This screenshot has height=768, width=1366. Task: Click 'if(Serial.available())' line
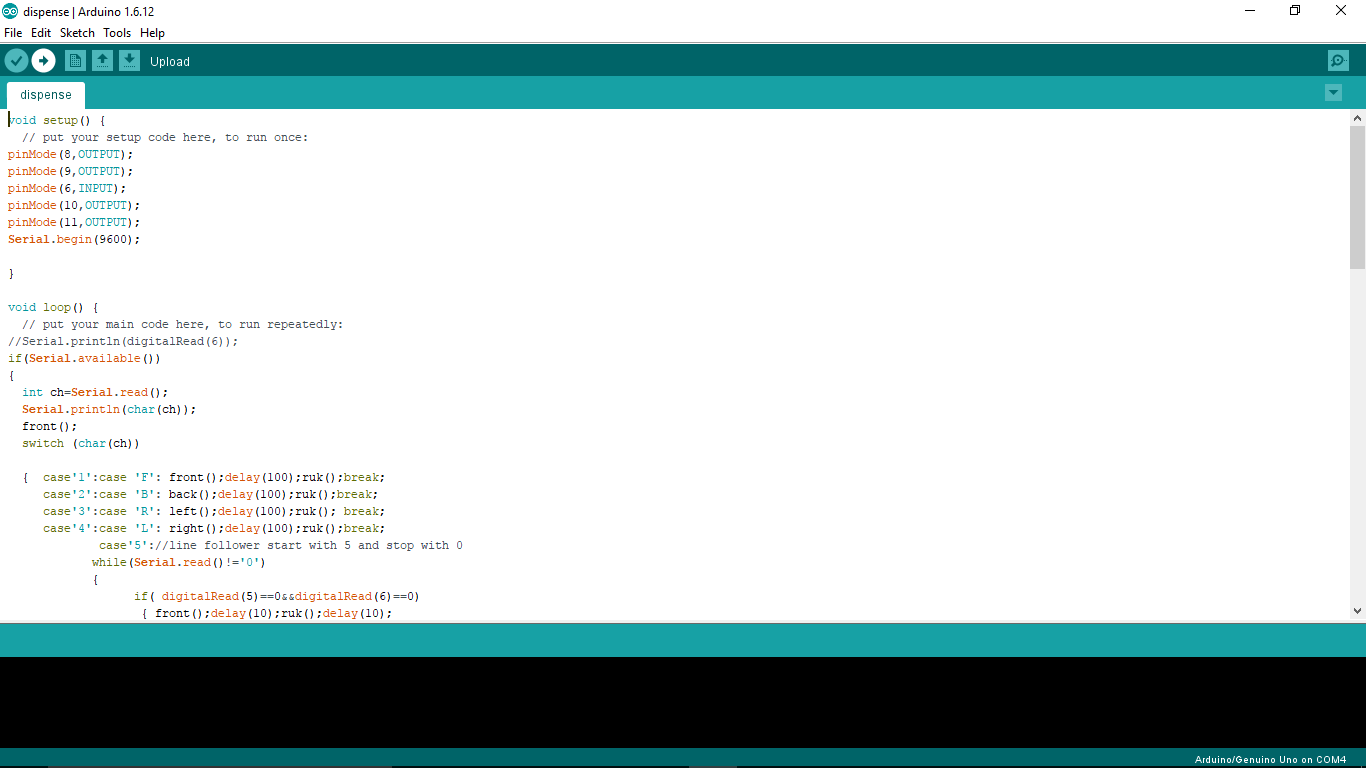(x=84, y=358)
